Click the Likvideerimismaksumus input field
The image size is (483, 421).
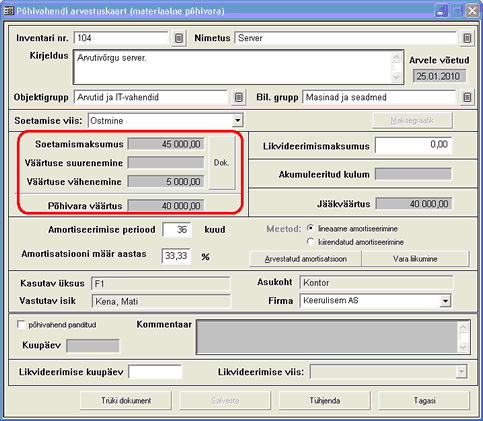413,145
